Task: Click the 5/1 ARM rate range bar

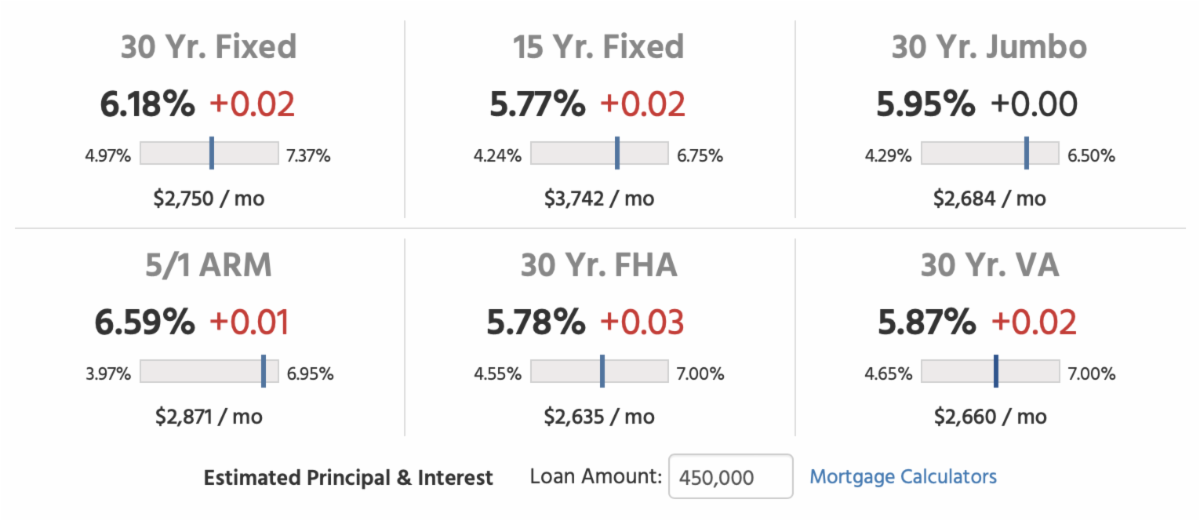Action: tap(209, 372)
